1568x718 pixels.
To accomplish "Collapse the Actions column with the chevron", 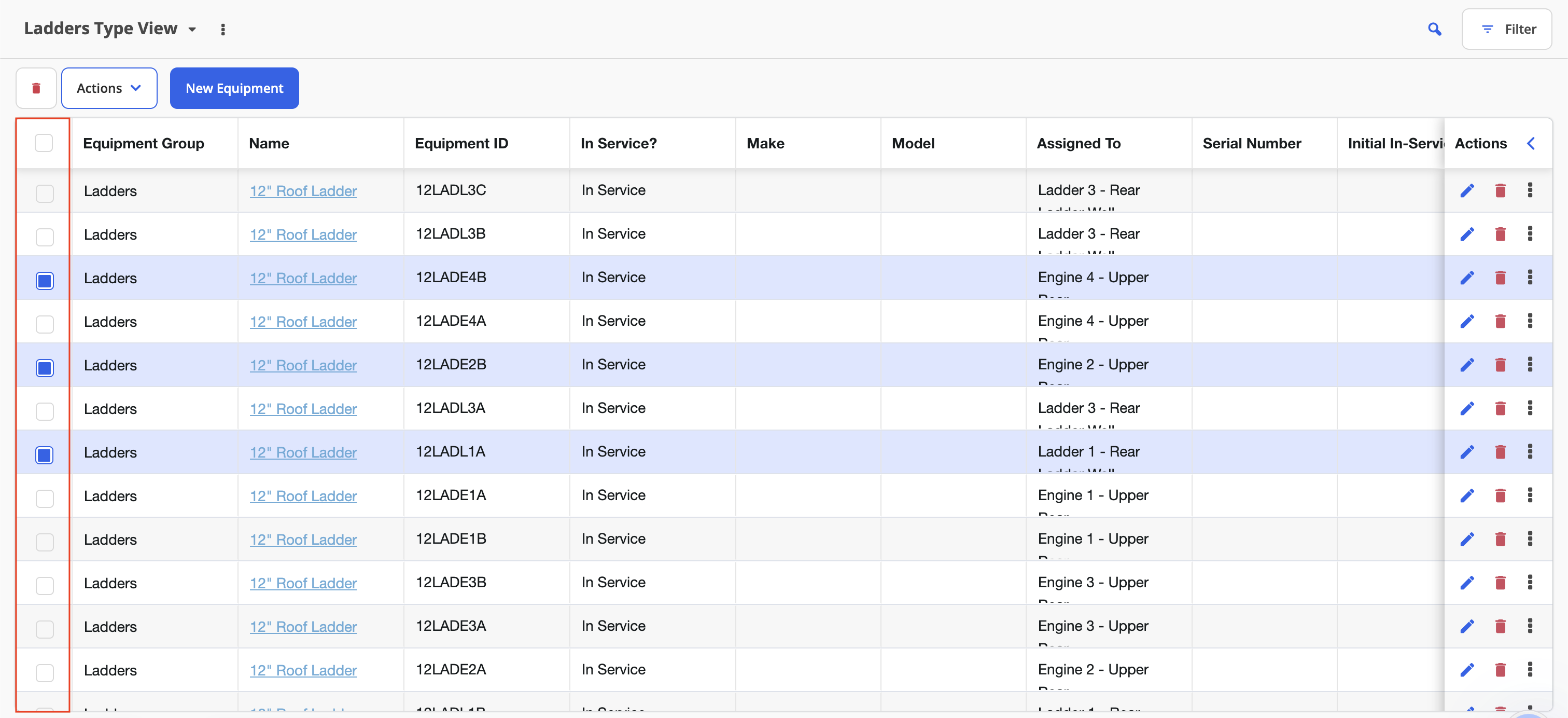I will point(1531,143).
